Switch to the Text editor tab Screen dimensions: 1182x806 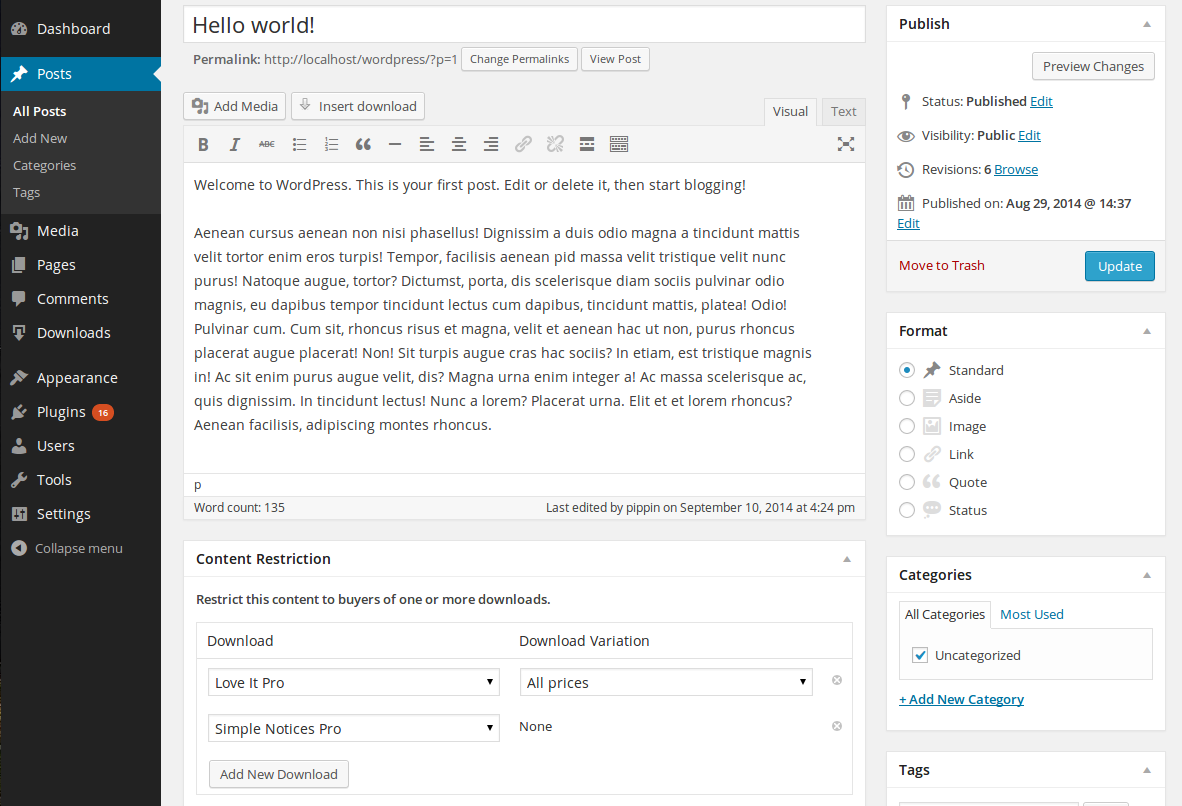point(843,112)
